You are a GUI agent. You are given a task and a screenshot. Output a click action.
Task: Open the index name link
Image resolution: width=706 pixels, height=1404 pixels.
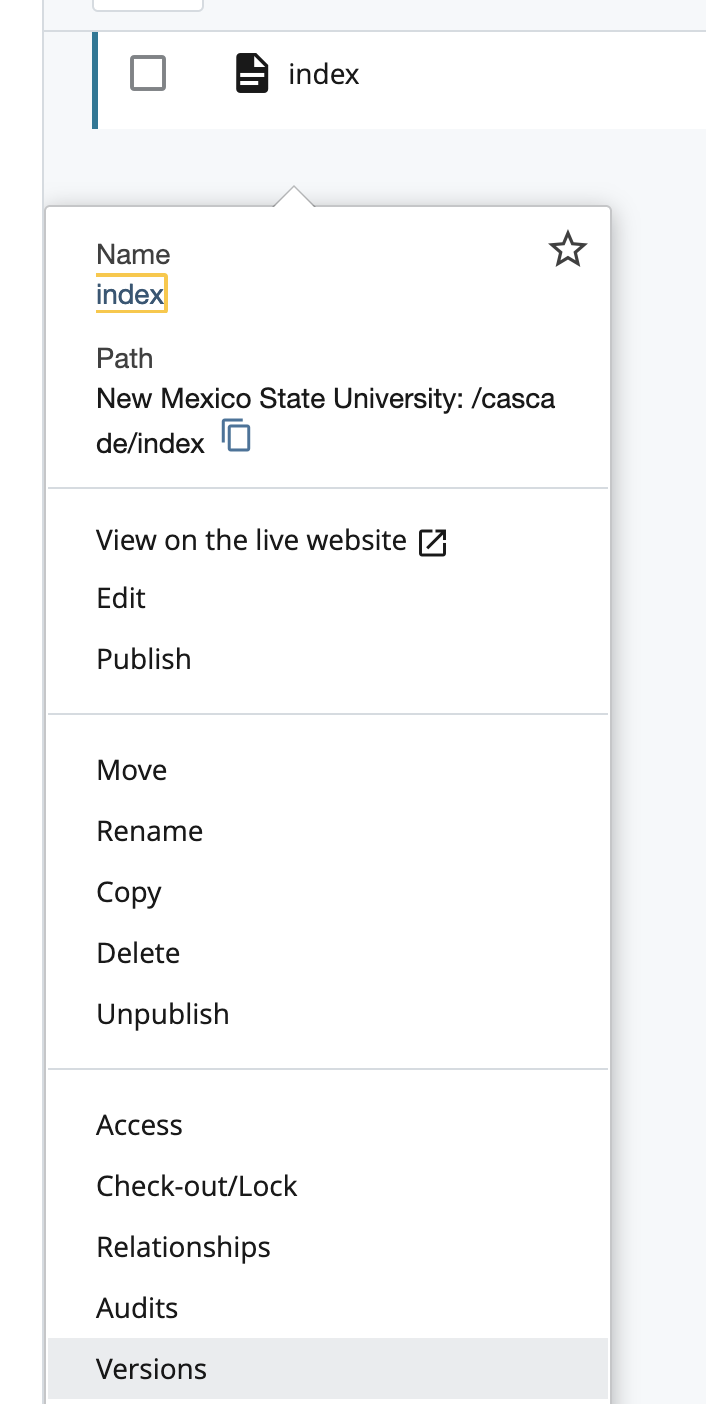click(x=130, y=295)
